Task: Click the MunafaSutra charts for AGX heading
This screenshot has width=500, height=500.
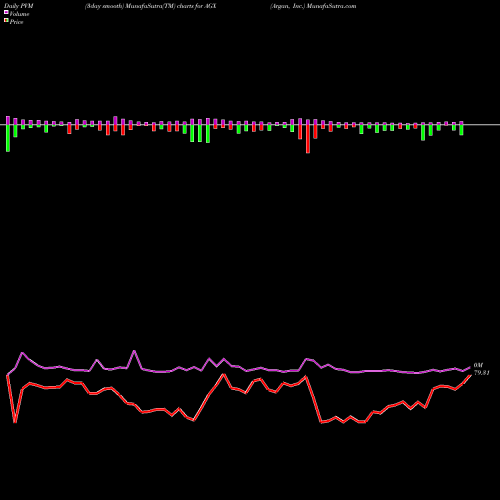Action: (151, 6)
